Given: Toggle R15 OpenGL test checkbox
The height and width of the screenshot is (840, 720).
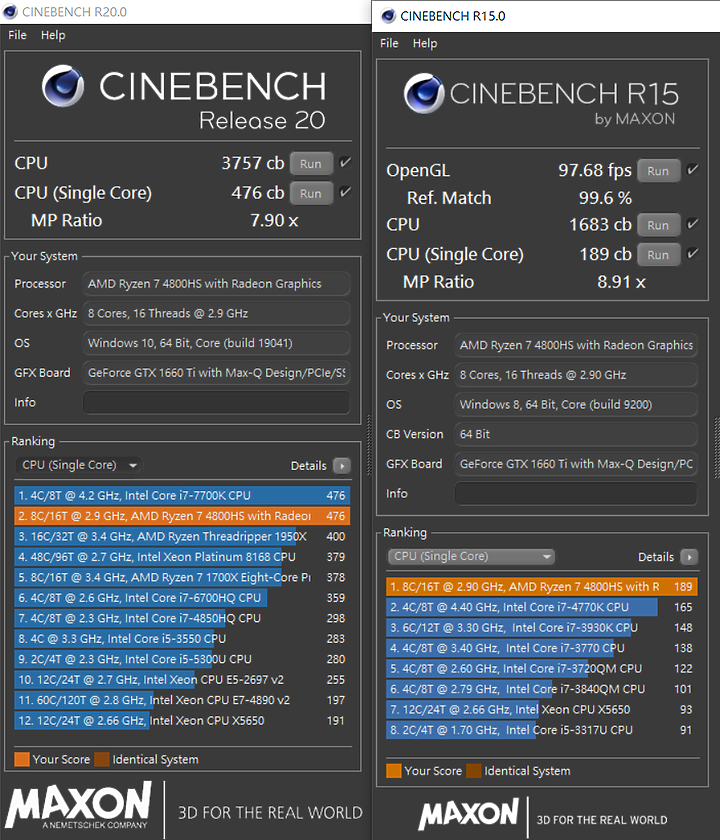Looking at the screenshot, I should tap(693, 170).
